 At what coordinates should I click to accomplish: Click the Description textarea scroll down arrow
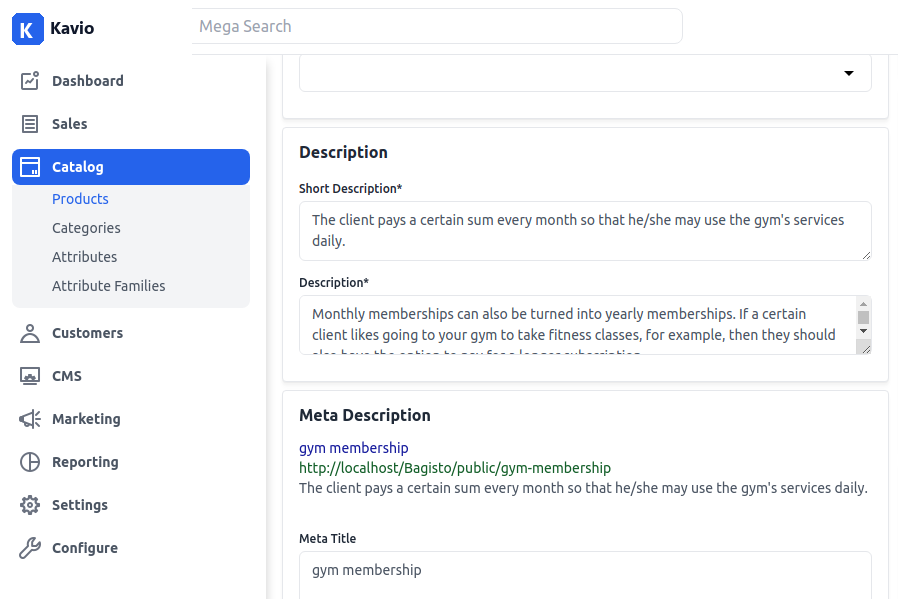point(864,331)
